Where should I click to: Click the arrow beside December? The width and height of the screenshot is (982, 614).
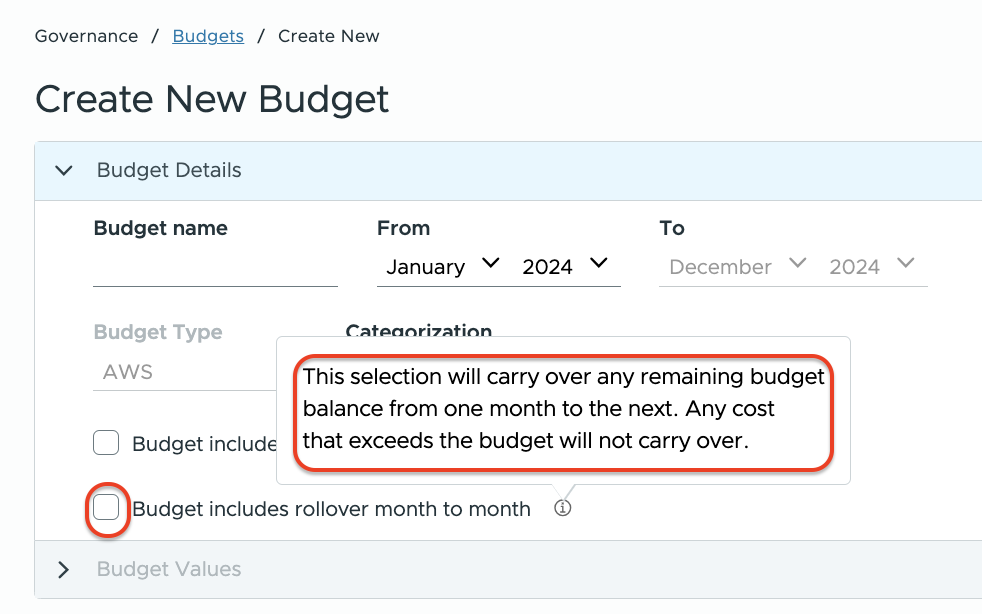[797, 264]
